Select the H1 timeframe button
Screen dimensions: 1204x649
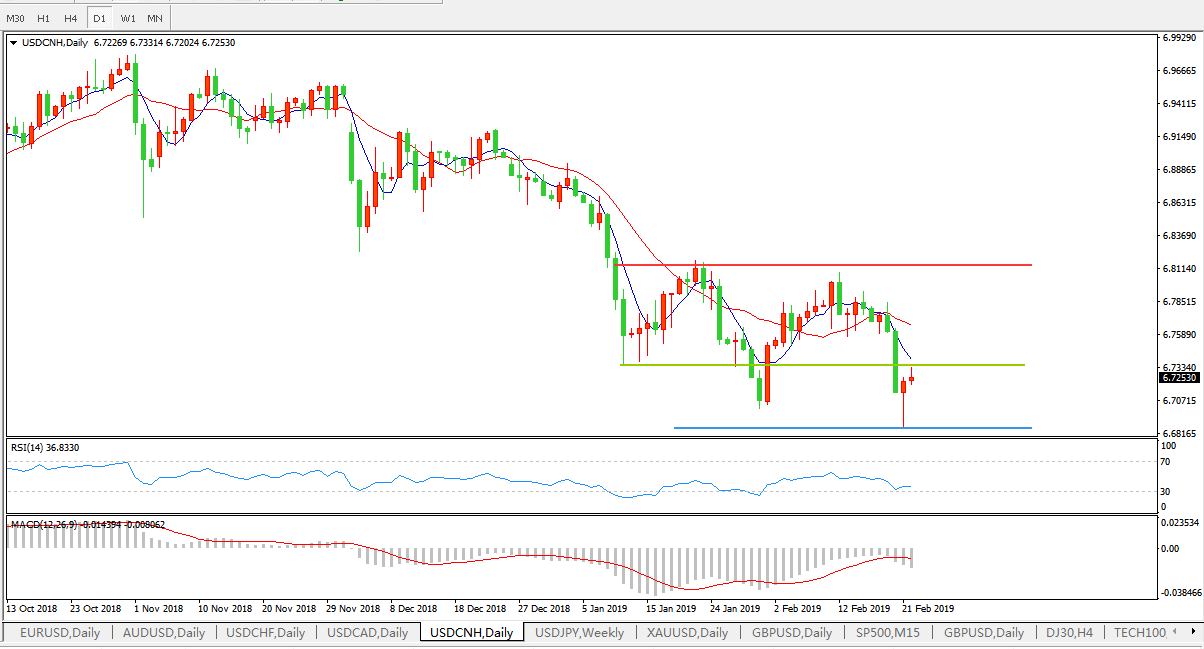tap(43, 18)
